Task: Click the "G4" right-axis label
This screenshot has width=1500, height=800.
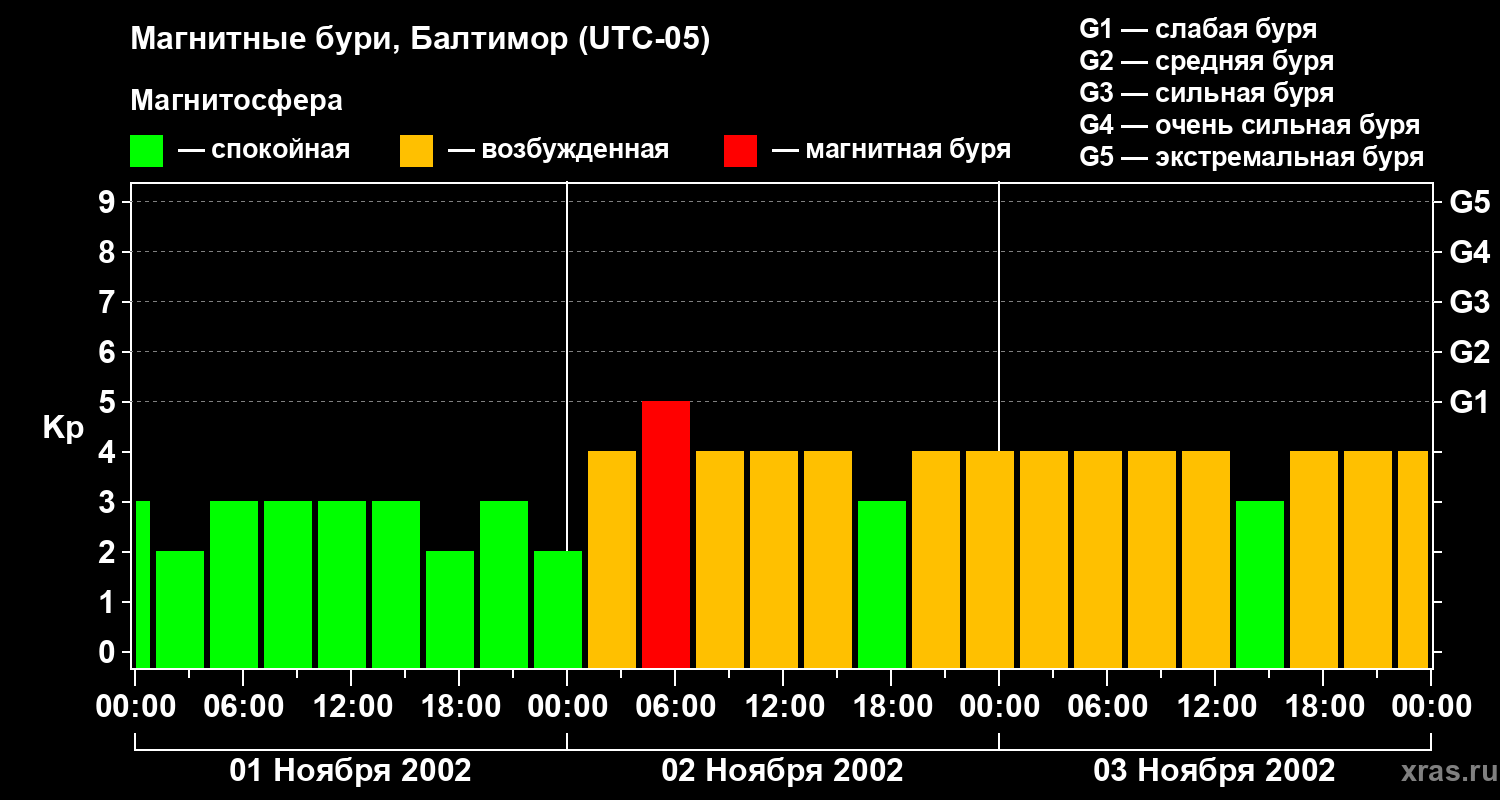Action: point(1469,252)
